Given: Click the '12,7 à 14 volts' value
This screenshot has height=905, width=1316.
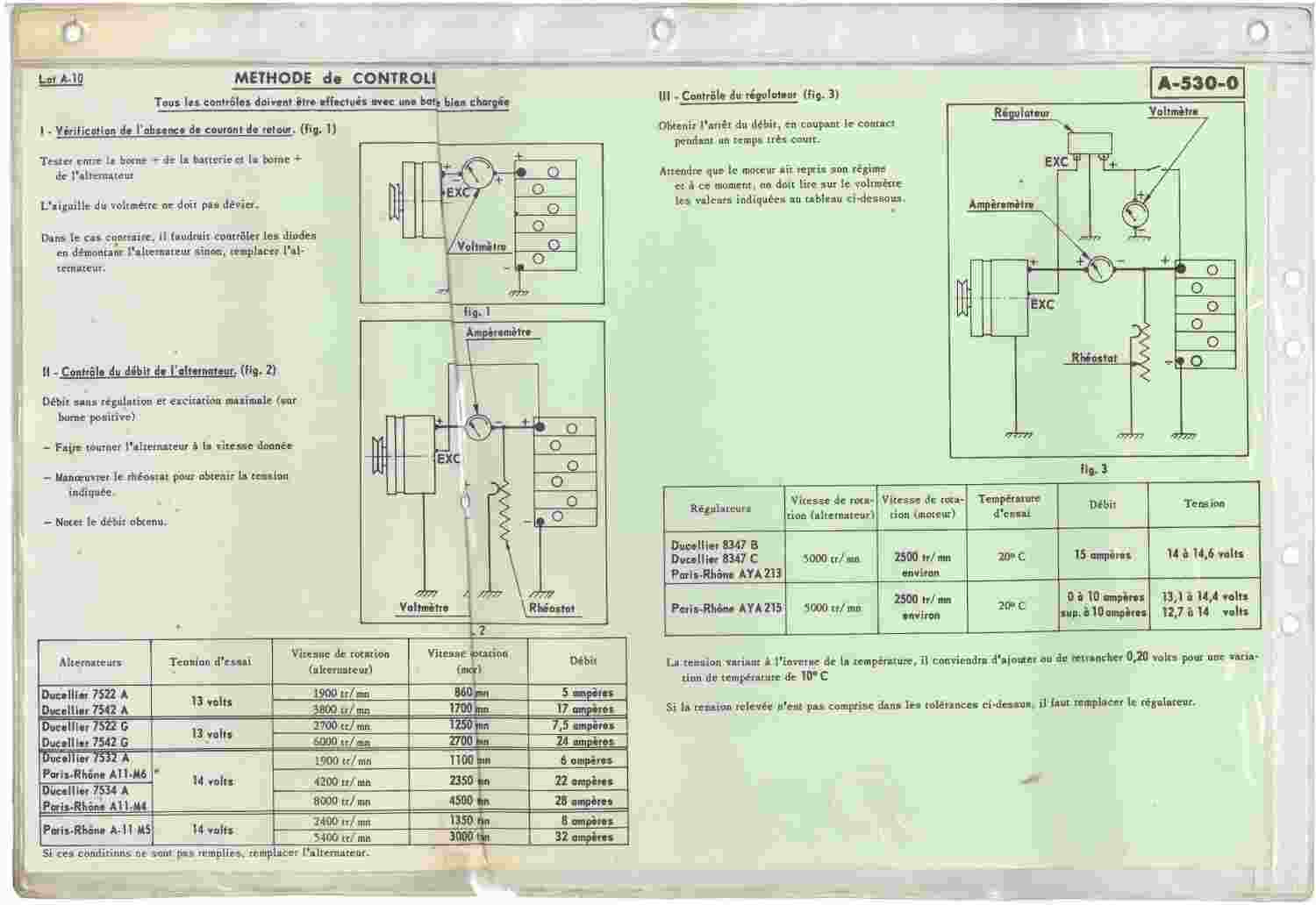Looking at the screenshot, I should [1205, 612].
